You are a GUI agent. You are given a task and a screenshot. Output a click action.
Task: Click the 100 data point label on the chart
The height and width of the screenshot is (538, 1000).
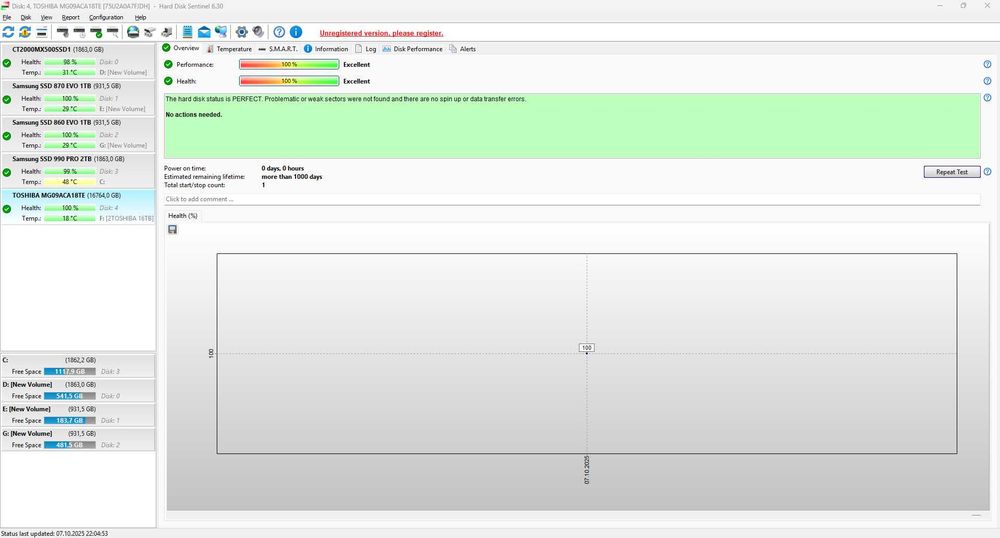[x=587, y=347]
